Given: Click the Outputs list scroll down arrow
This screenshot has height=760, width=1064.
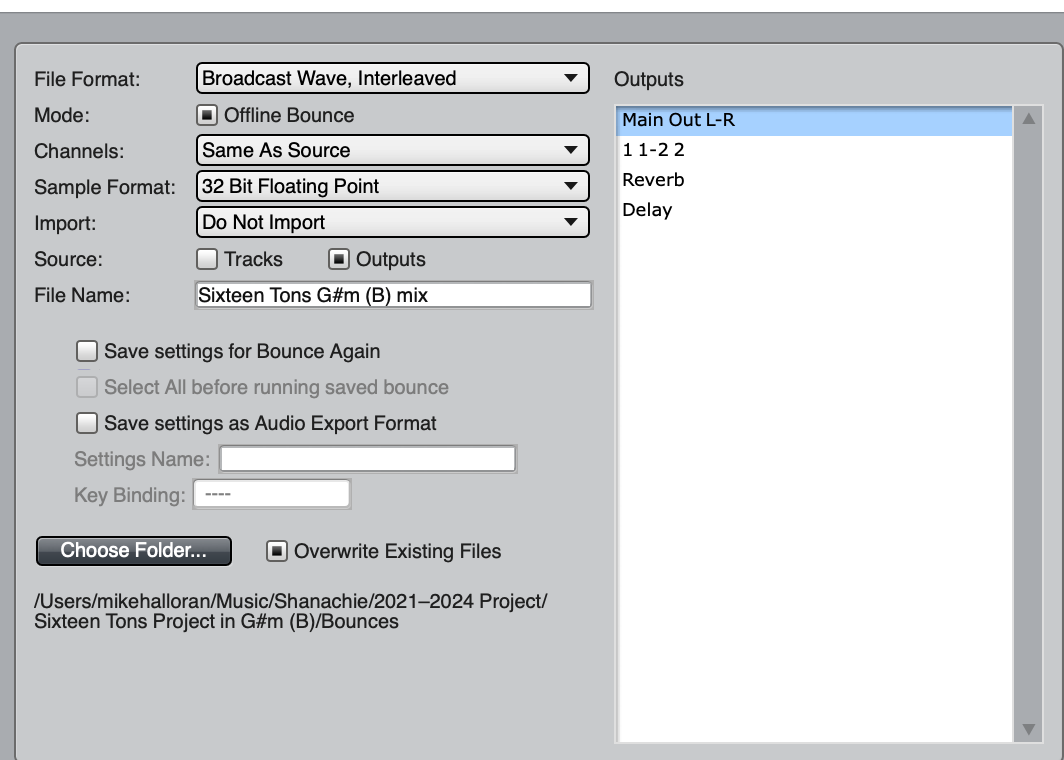Looking at the screenshot, I should pyautogui.click(x=1029, y=729).
